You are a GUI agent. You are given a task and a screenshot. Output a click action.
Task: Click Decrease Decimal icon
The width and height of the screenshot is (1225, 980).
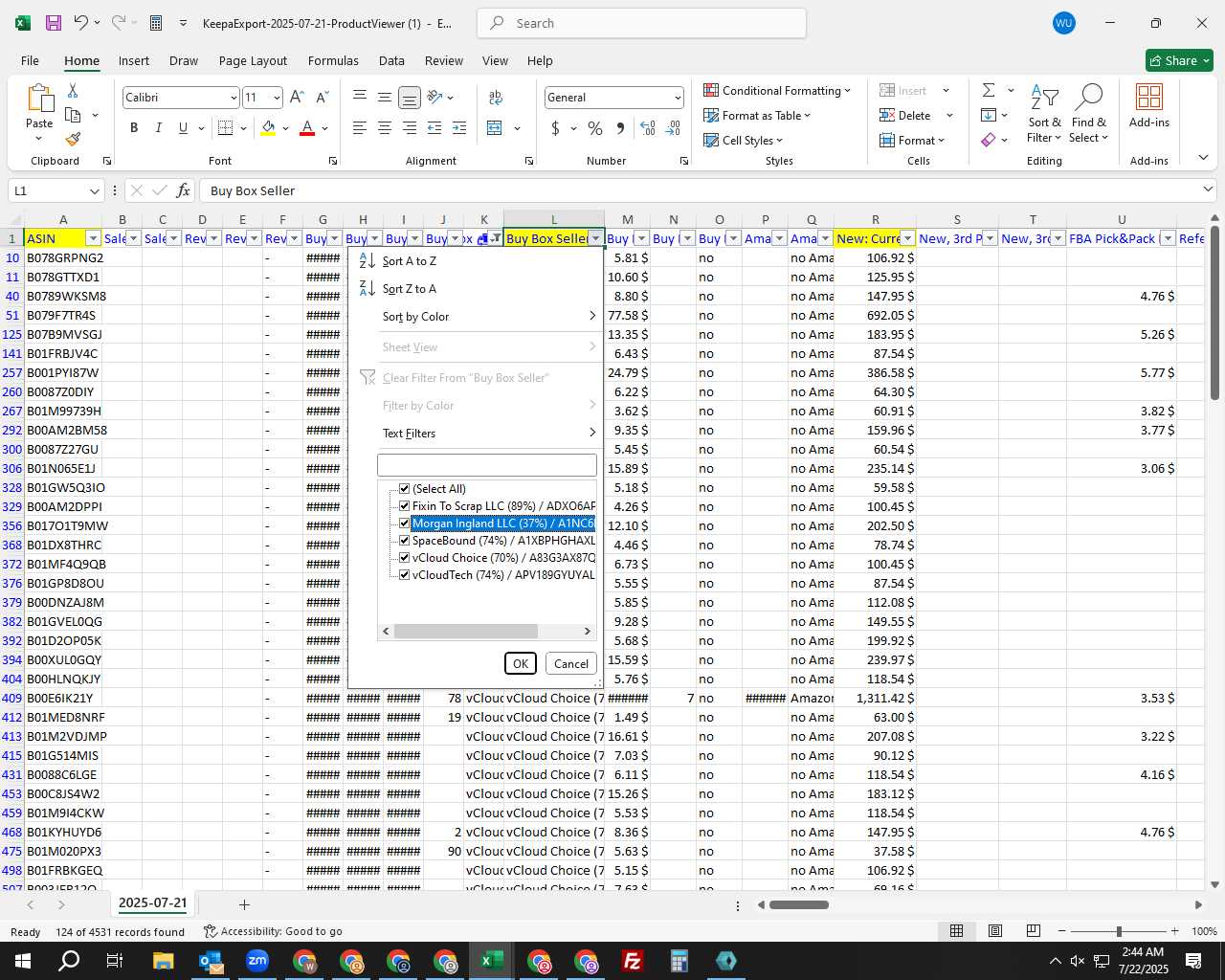coord(673,128)
